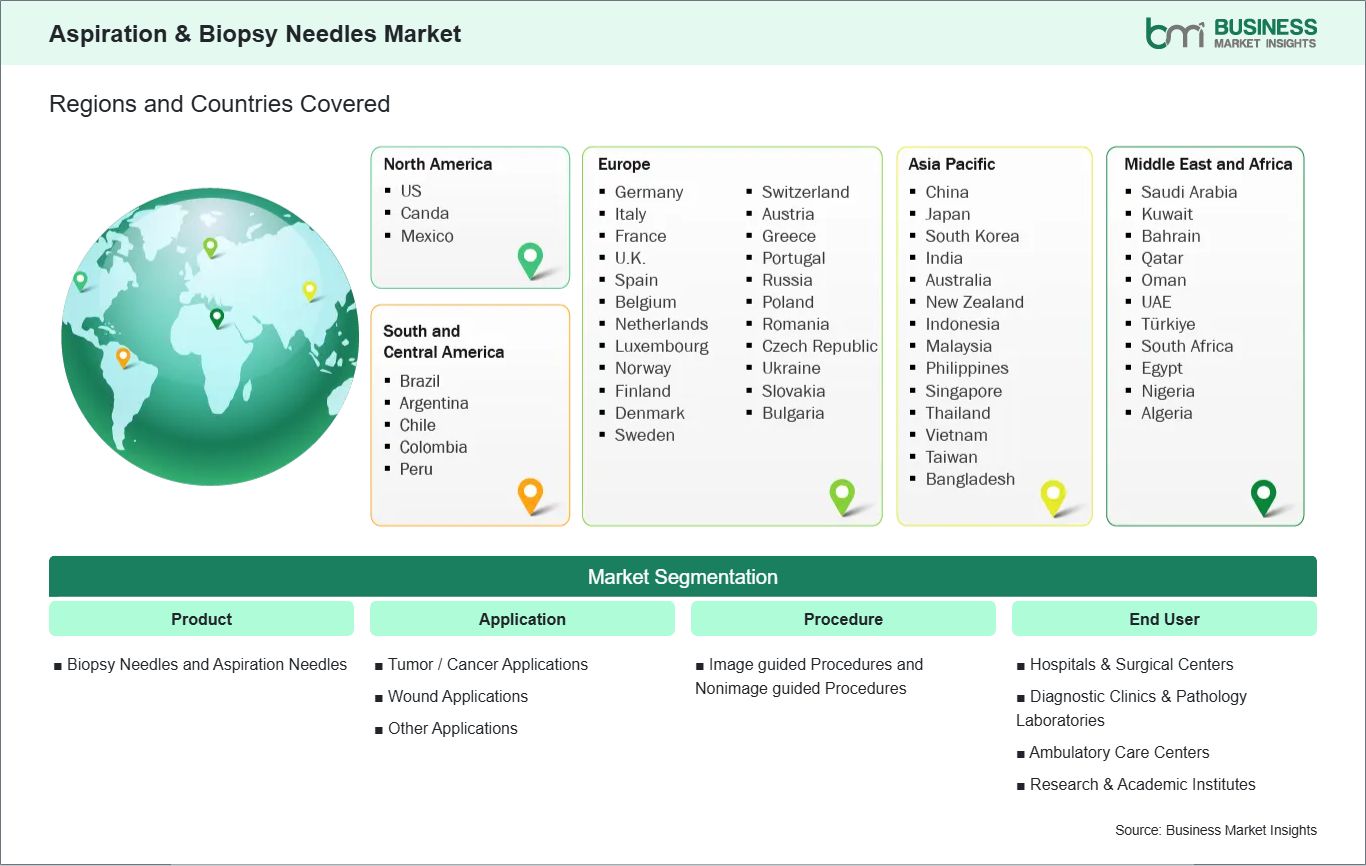Click the dark green pin in Middle East and Africa box
The image size is (1366, 866).
click(1264, 495)
